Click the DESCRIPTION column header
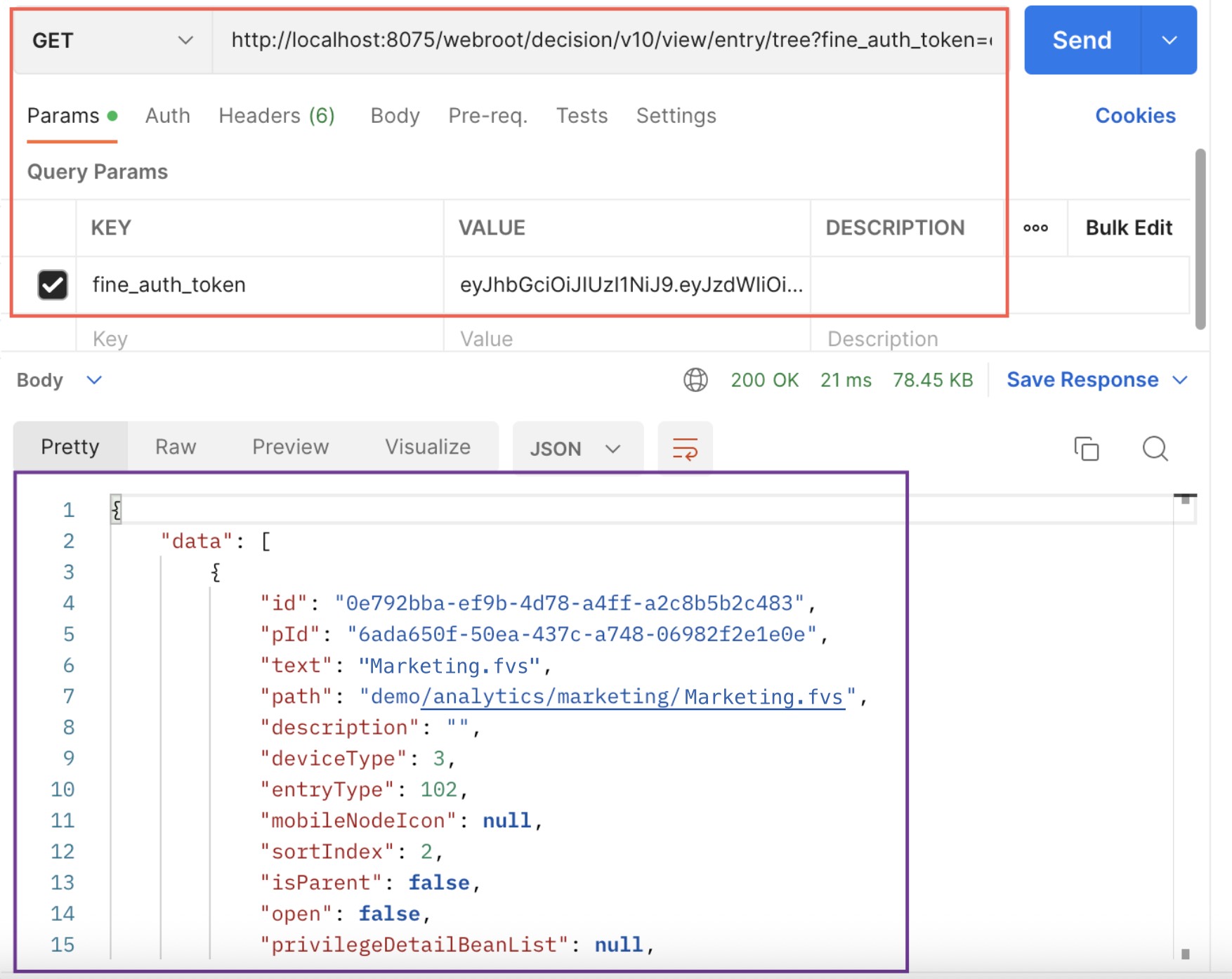 pyautogui.click(x=895, y=228)
